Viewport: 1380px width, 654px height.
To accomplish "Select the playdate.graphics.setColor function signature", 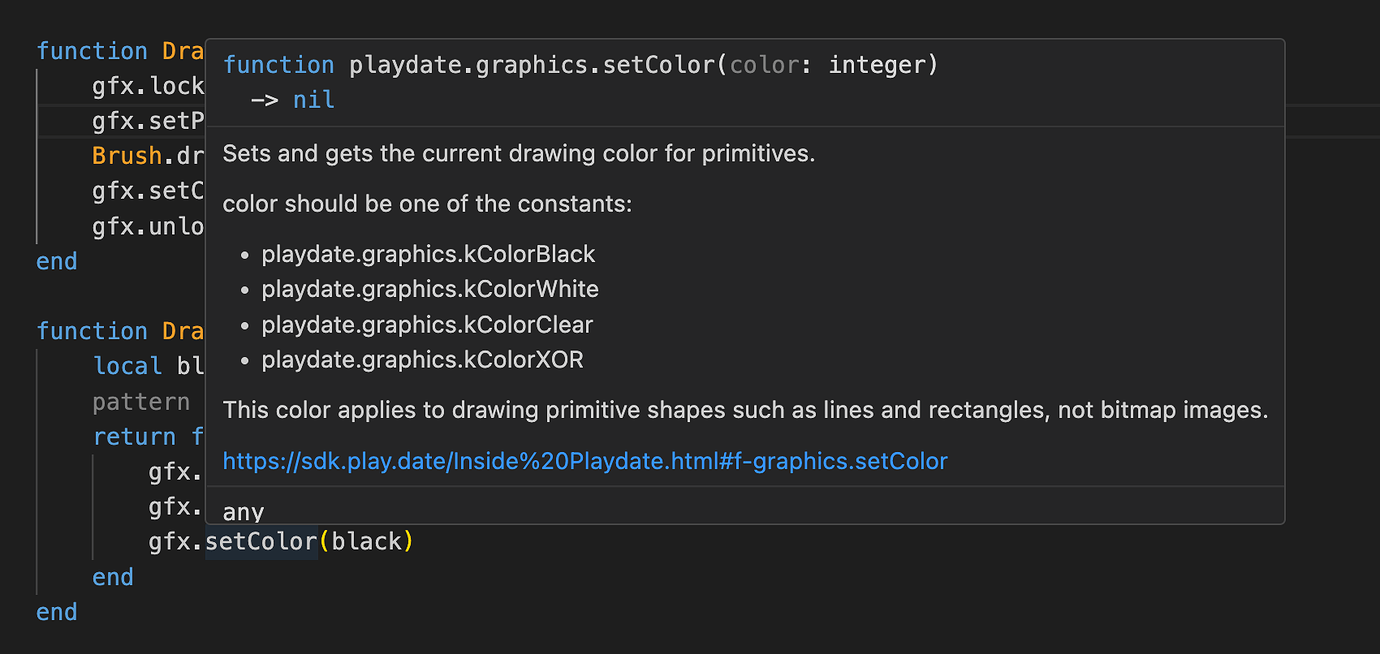I will pos(580,64).
